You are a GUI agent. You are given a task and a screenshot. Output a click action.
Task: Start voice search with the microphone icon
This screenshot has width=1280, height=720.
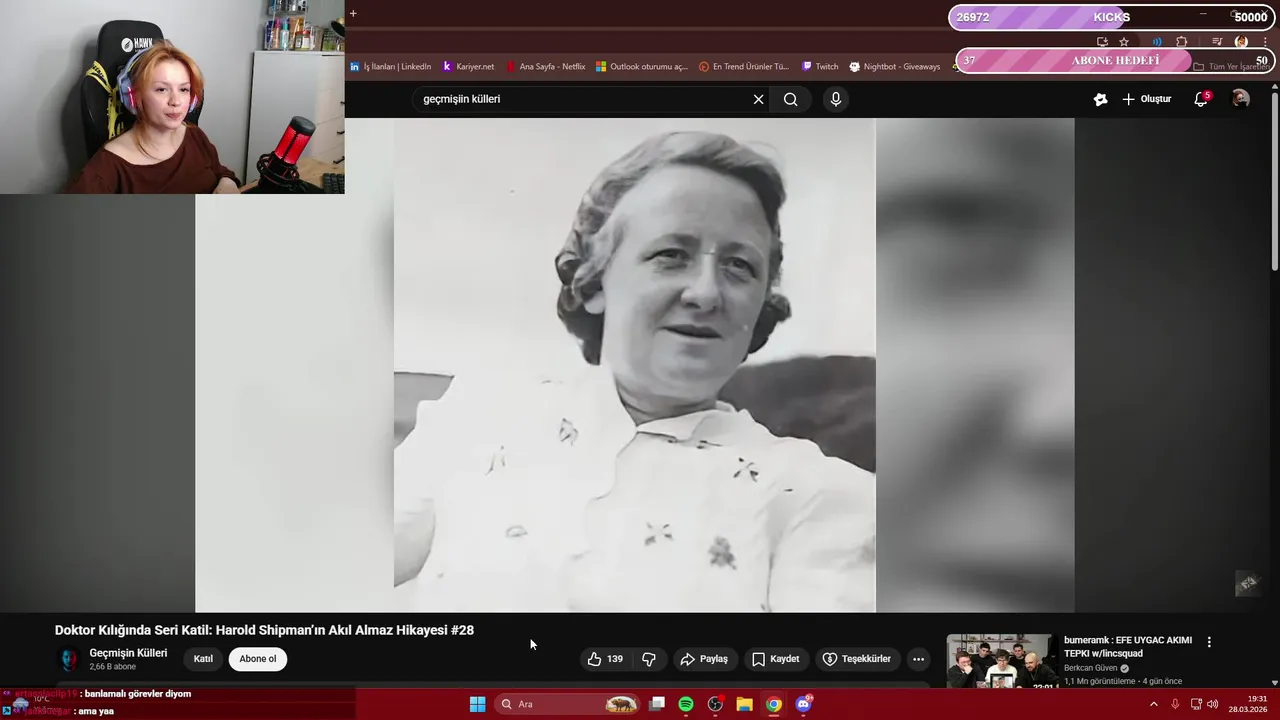(836, 99)
